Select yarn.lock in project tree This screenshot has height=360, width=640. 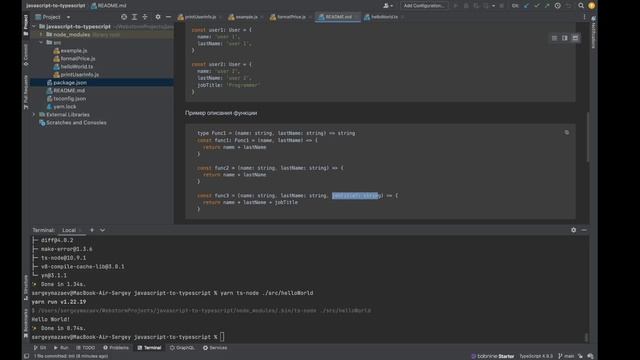[x=61, y=107]
